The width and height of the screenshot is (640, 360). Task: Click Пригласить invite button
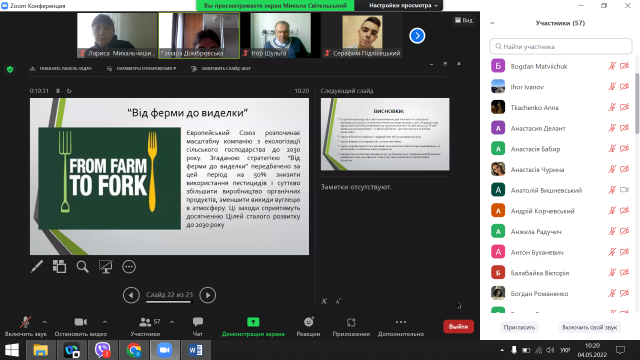point(519,327)
